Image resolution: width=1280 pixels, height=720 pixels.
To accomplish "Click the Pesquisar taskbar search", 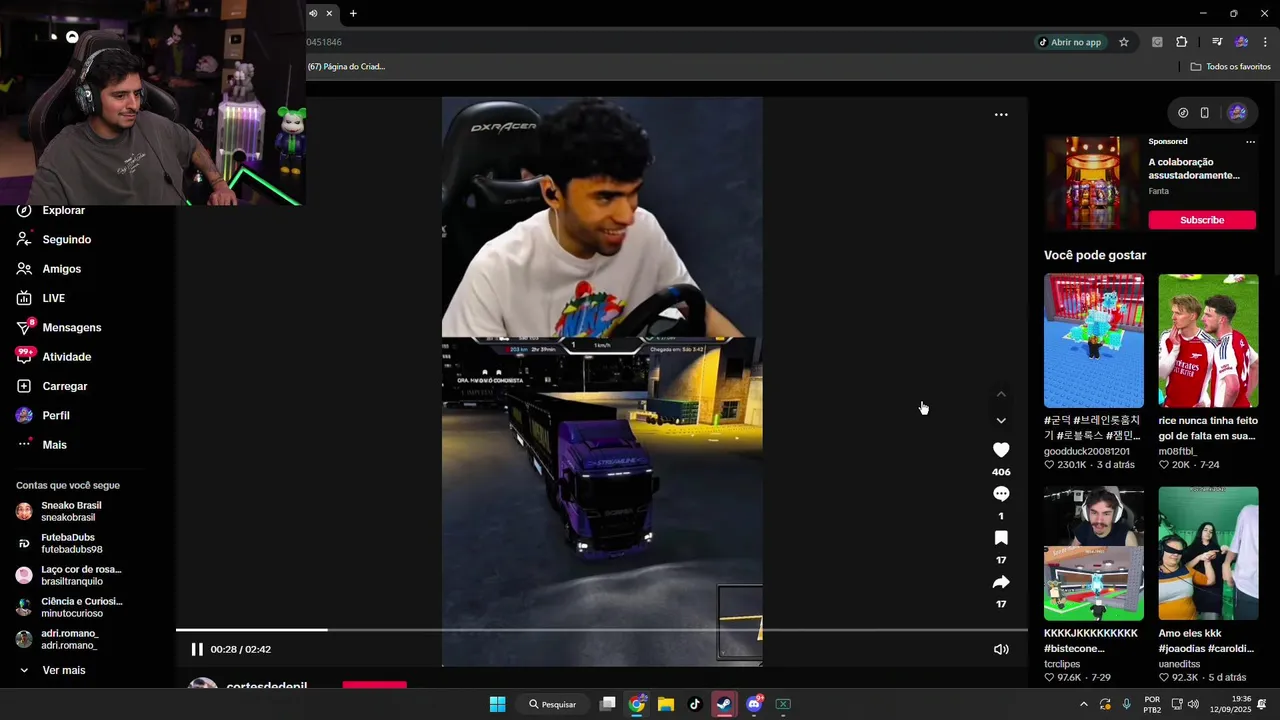I will [x=553, y=704].
